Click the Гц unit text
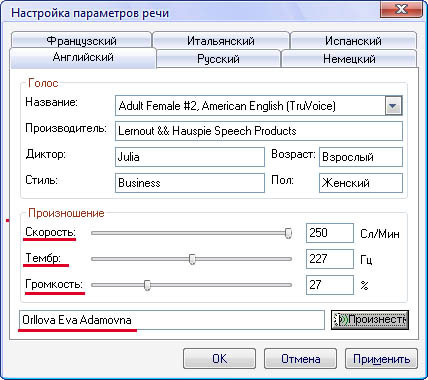The height and width of the screenshot is (380, 428). pyautogui.click(x=366, y=260)
